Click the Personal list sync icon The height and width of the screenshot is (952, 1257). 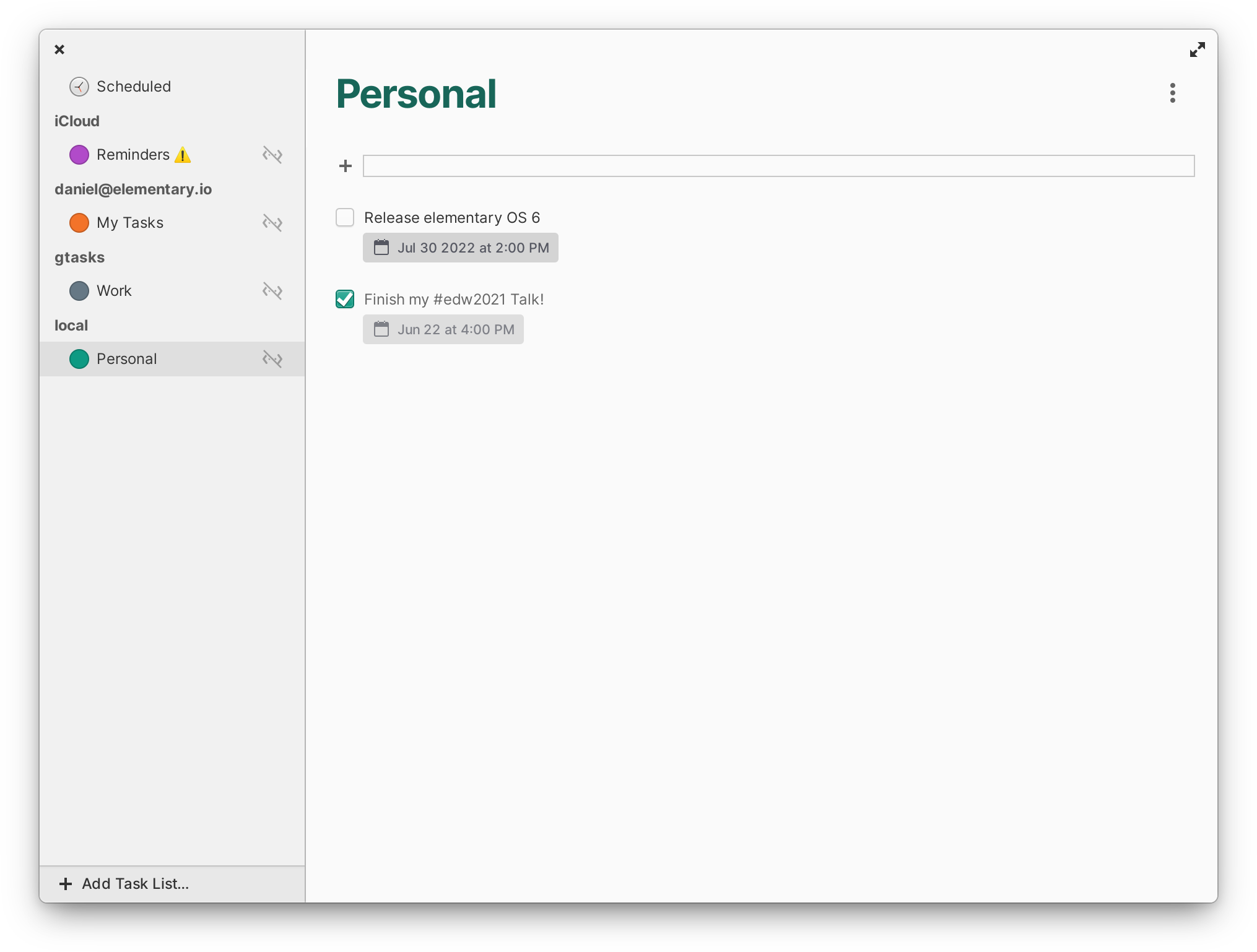(x=271, y=357)
